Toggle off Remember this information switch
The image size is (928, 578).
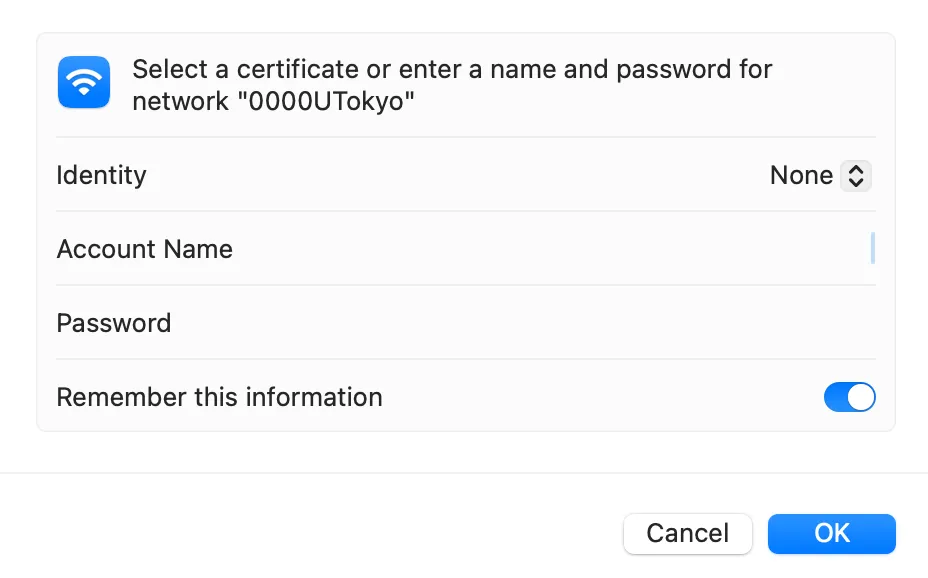(849, 397)
